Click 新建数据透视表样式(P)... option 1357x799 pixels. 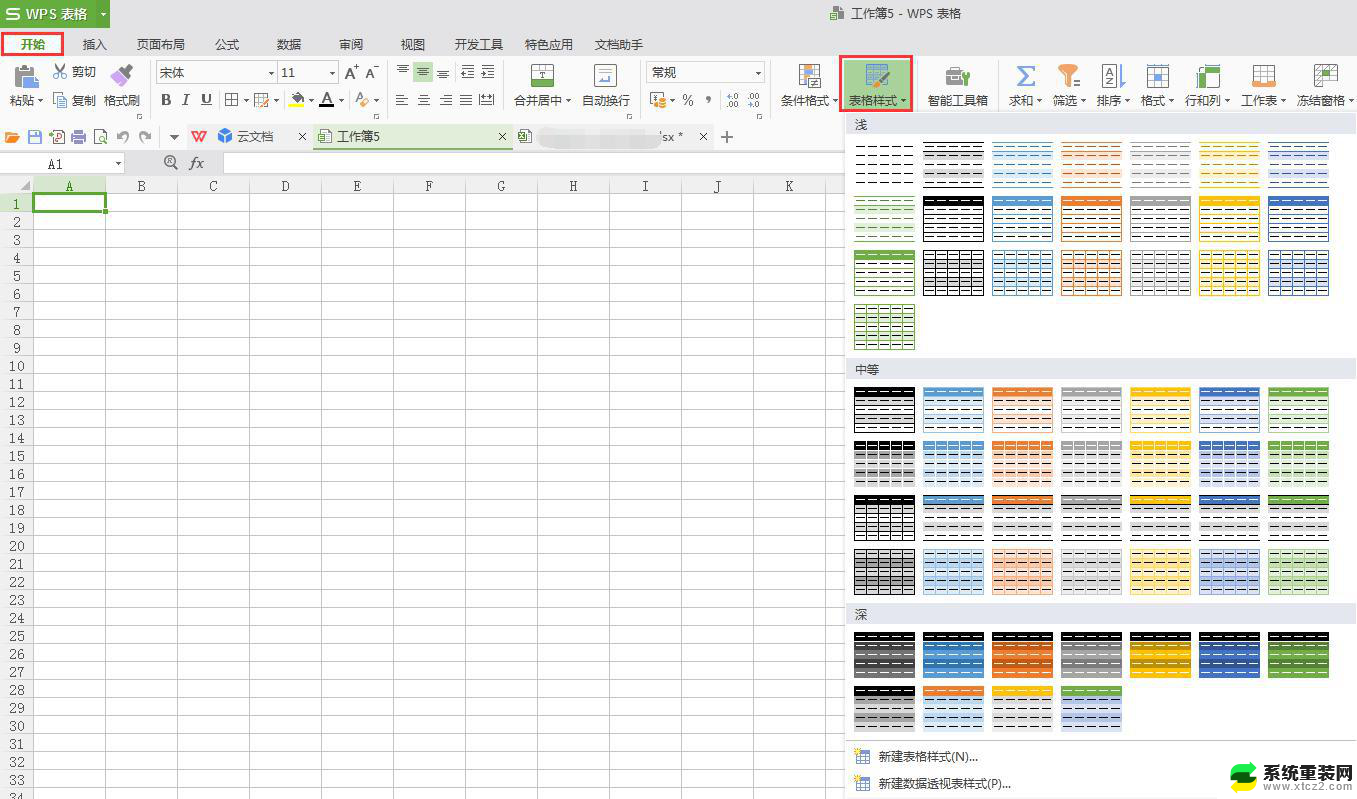coord(945,784)
